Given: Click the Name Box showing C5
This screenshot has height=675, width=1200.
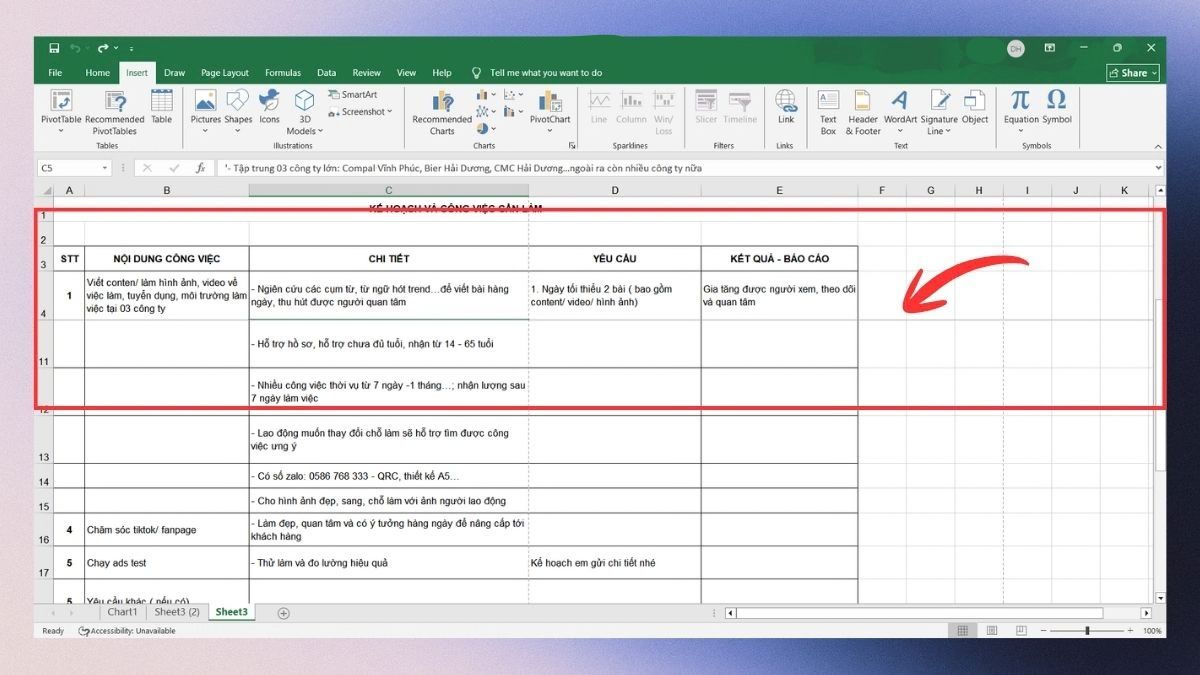Looking at the screenshot, I should [75, 168].
